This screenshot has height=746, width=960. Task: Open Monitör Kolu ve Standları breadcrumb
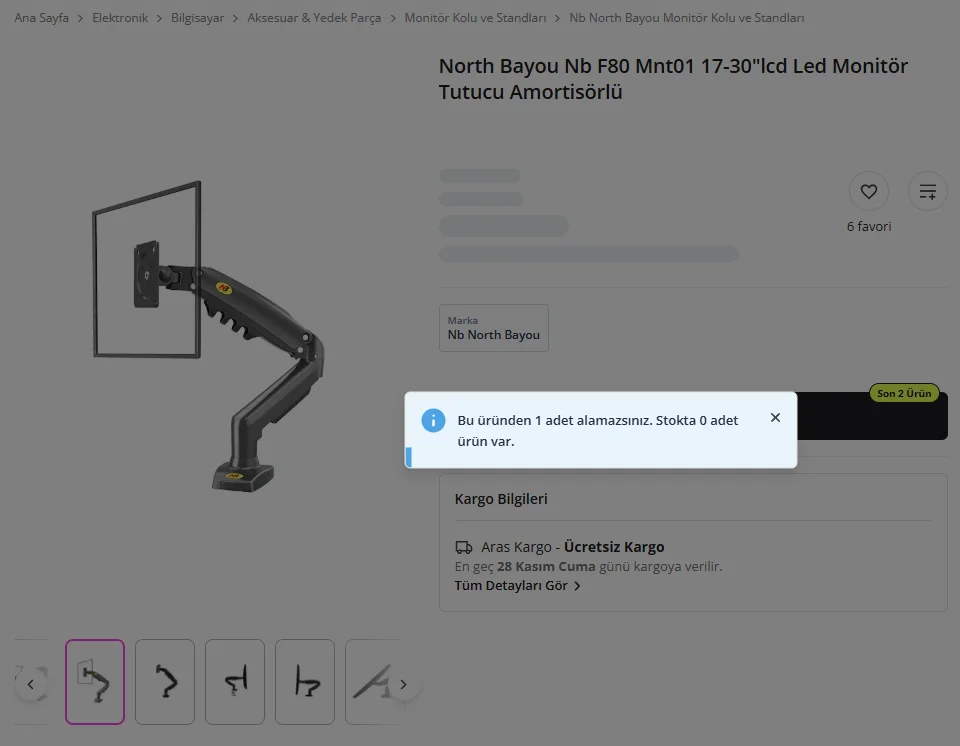[x=475, y=18]
